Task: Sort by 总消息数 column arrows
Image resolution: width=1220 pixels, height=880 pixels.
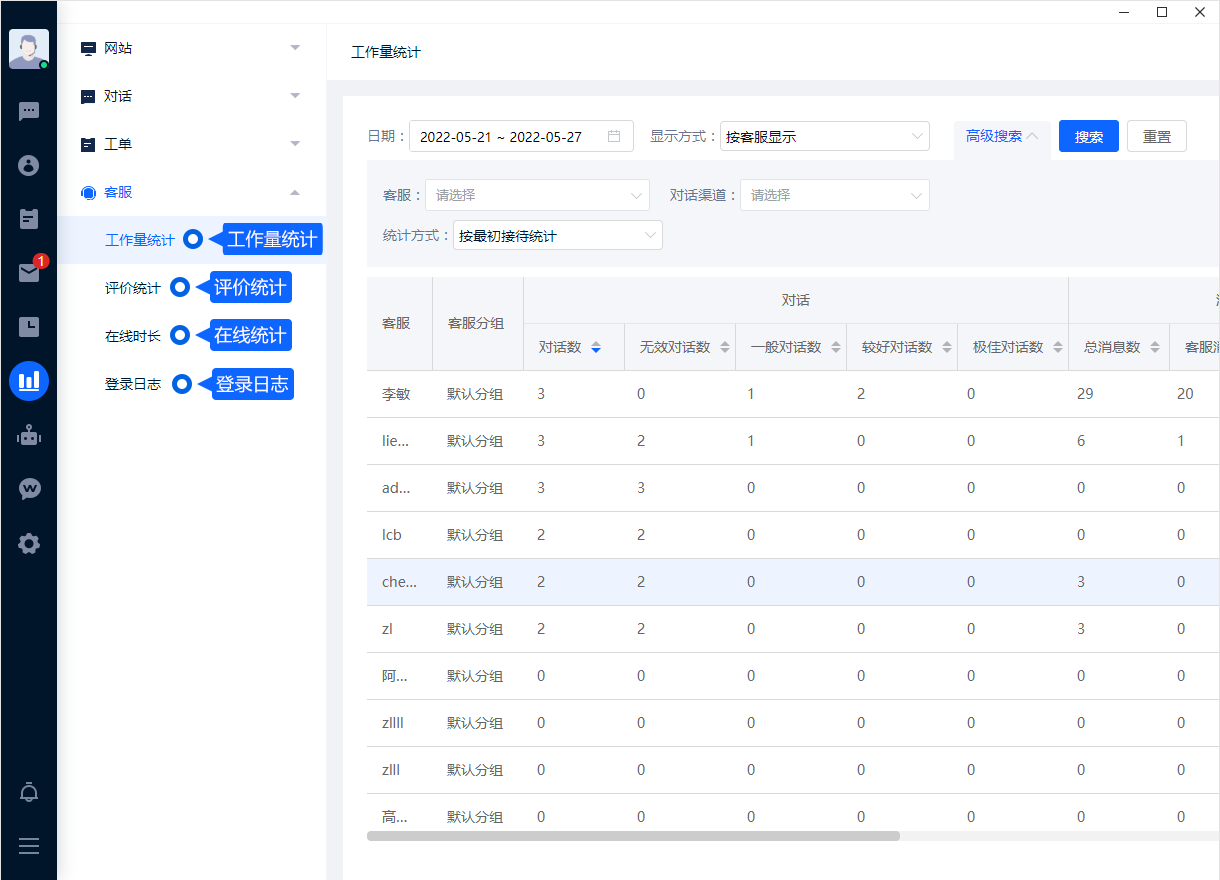Action: click(1155, 347)
